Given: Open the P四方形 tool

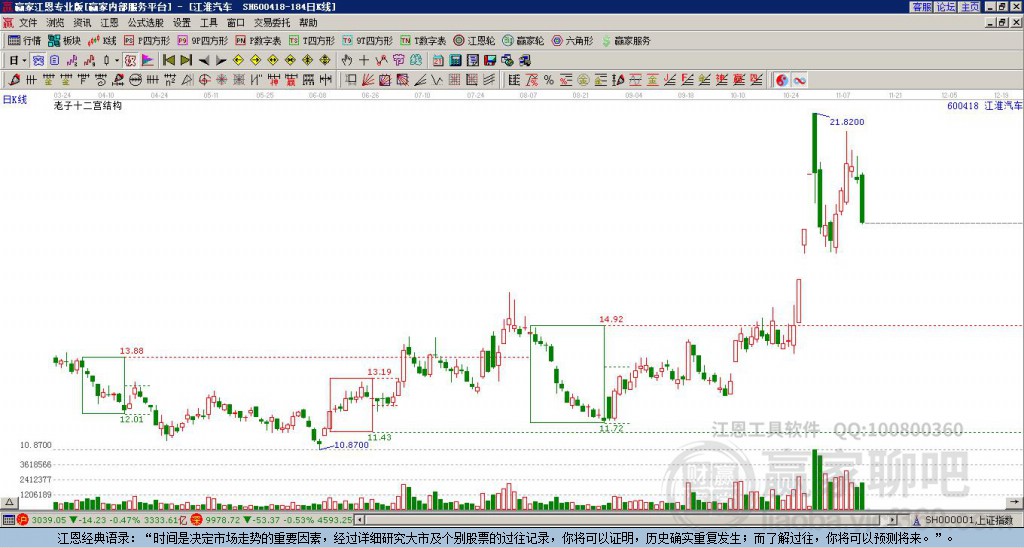Looking at the screenshot, I should click(147, 40).
